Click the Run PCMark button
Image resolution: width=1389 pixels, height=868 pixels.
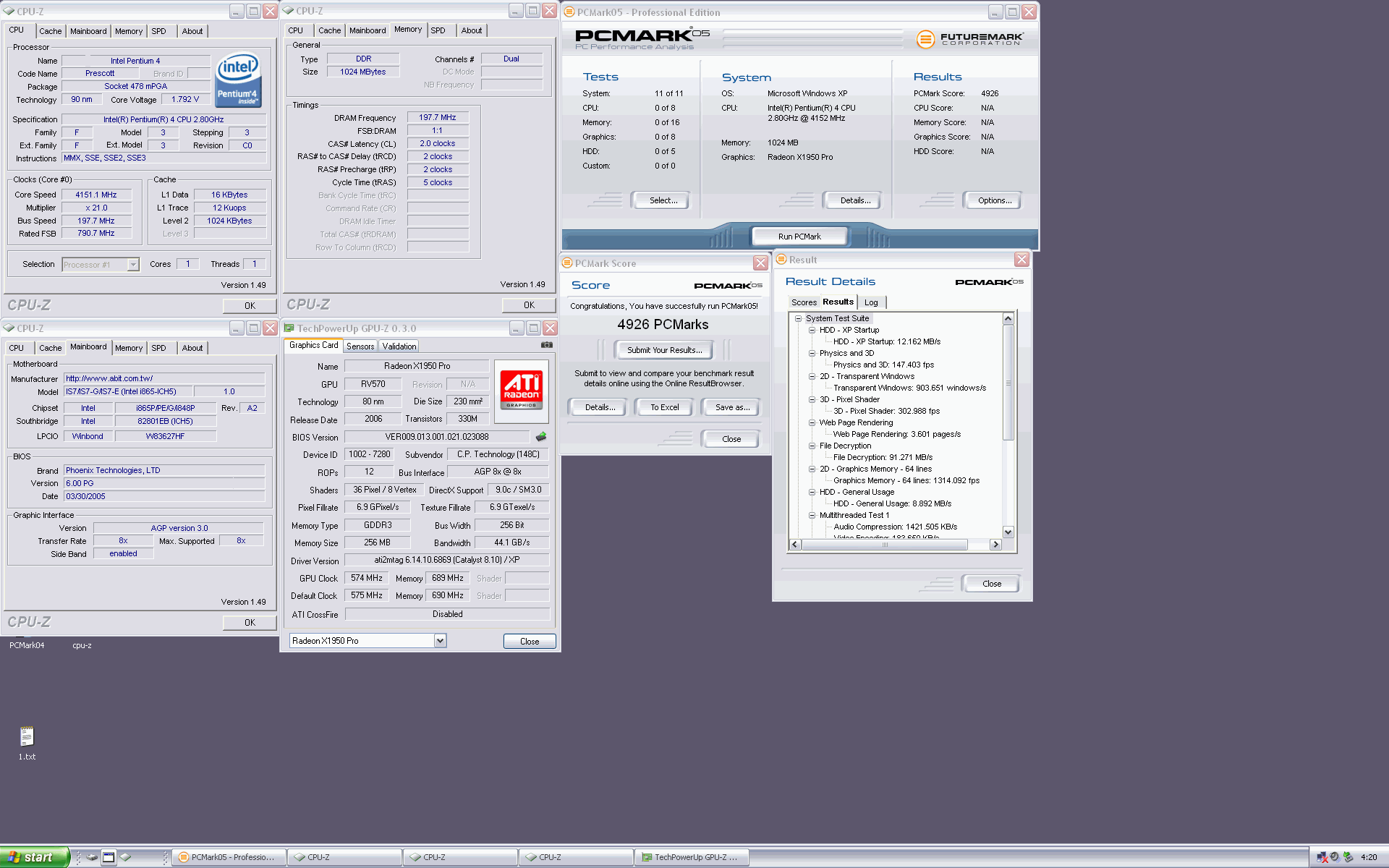tap(799, 237)
